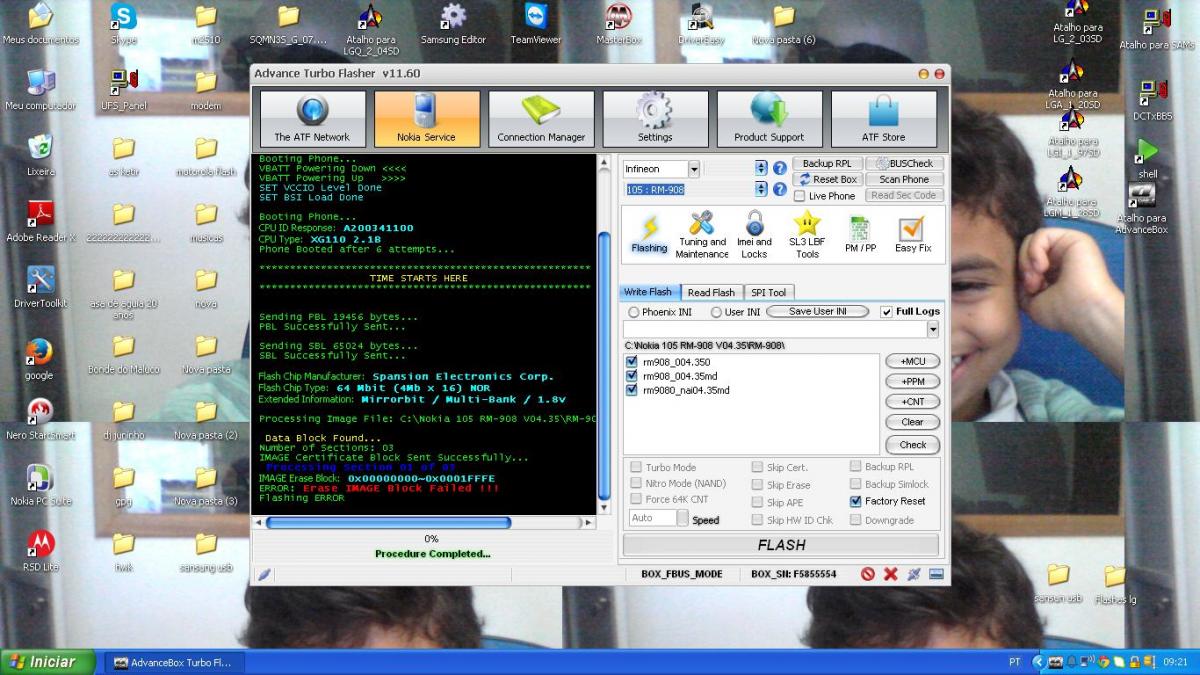This screenshot has height=675, width=1200.
Task: Open the Easy Fix tool
Action: (x=912, y=235)
